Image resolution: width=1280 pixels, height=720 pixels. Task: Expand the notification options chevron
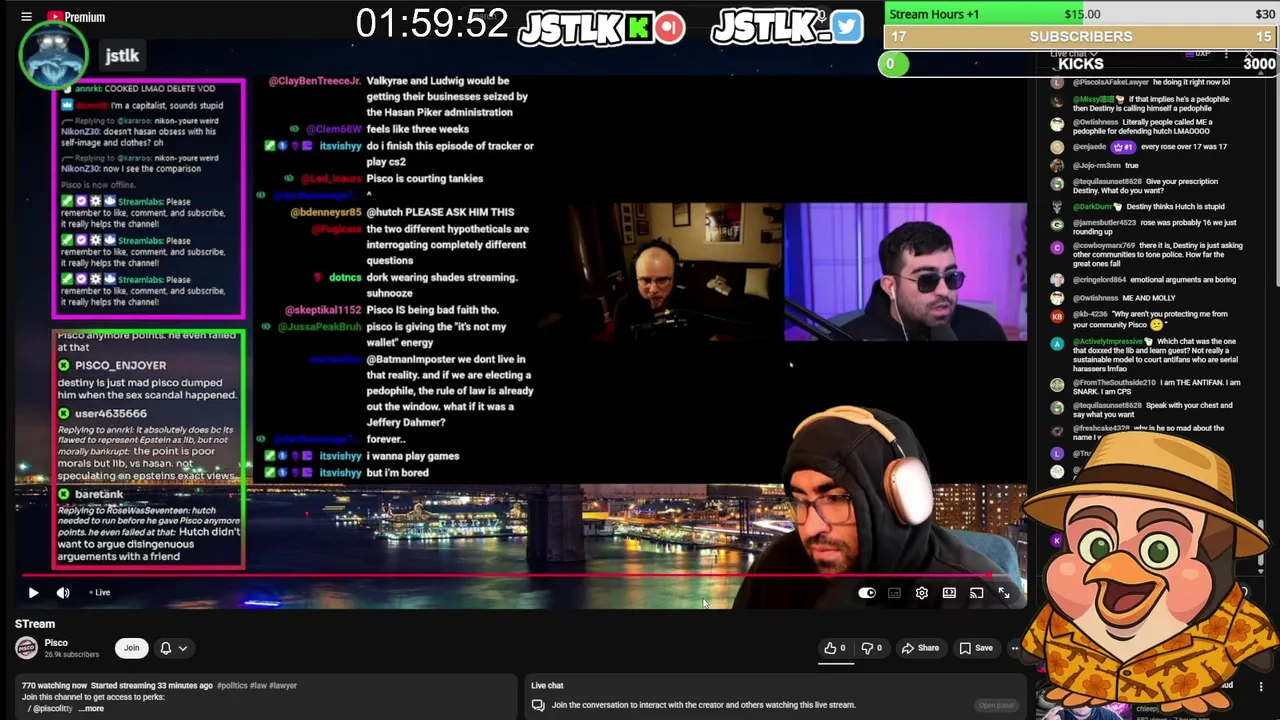183,648
